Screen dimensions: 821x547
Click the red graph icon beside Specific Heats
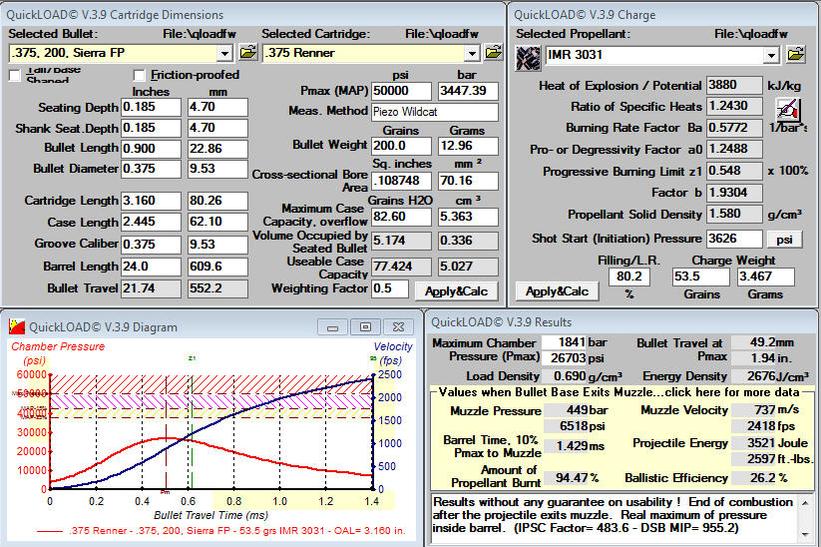[x=789, y=109]
